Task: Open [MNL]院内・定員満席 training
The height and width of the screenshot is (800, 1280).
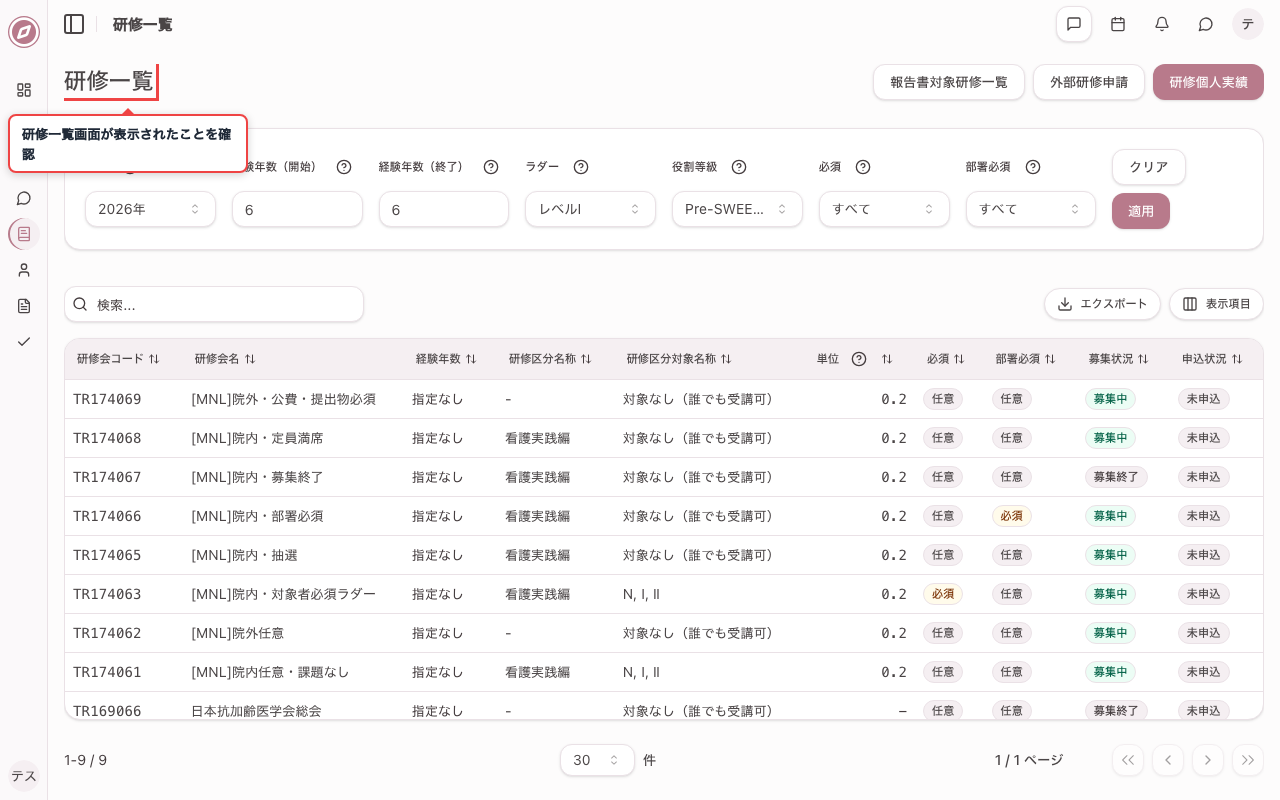Action: click(257, 438)
